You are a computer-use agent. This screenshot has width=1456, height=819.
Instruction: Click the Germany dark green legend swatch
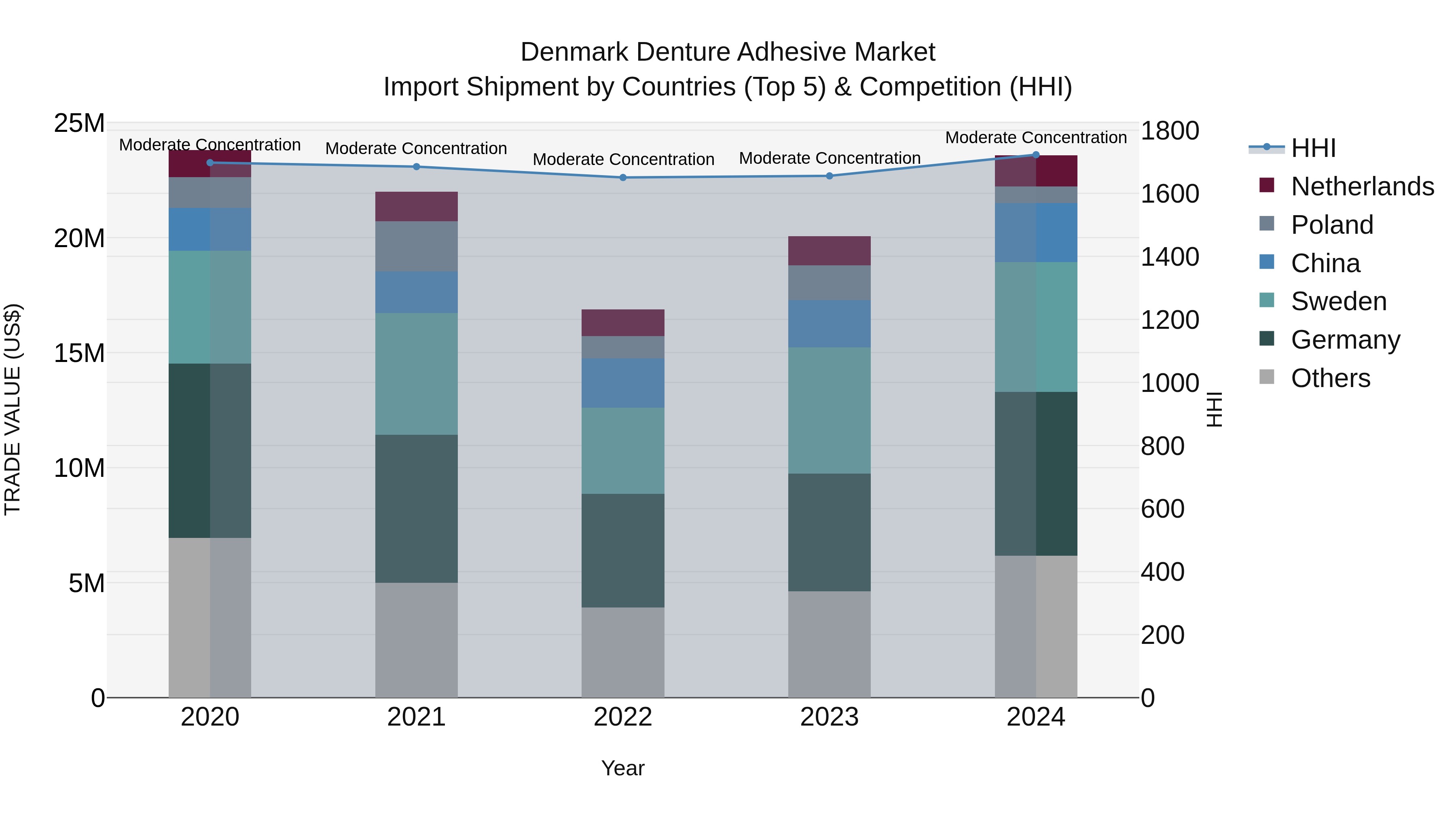click(x=1267, y=339)
